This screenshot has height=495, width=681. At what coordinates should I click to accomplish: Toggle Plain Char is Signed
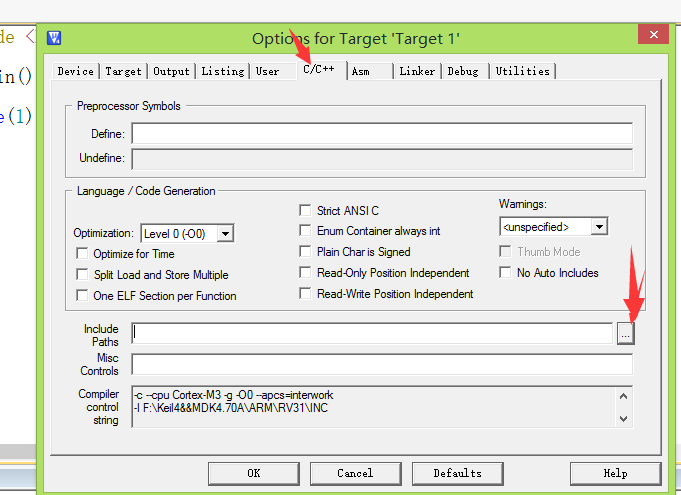click(305, 251)
